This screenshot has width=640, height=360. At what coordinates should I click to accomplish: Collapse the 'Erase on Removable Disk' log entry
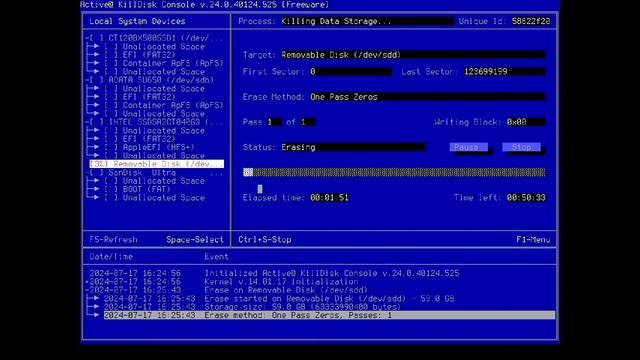click(x=87, y=290)
